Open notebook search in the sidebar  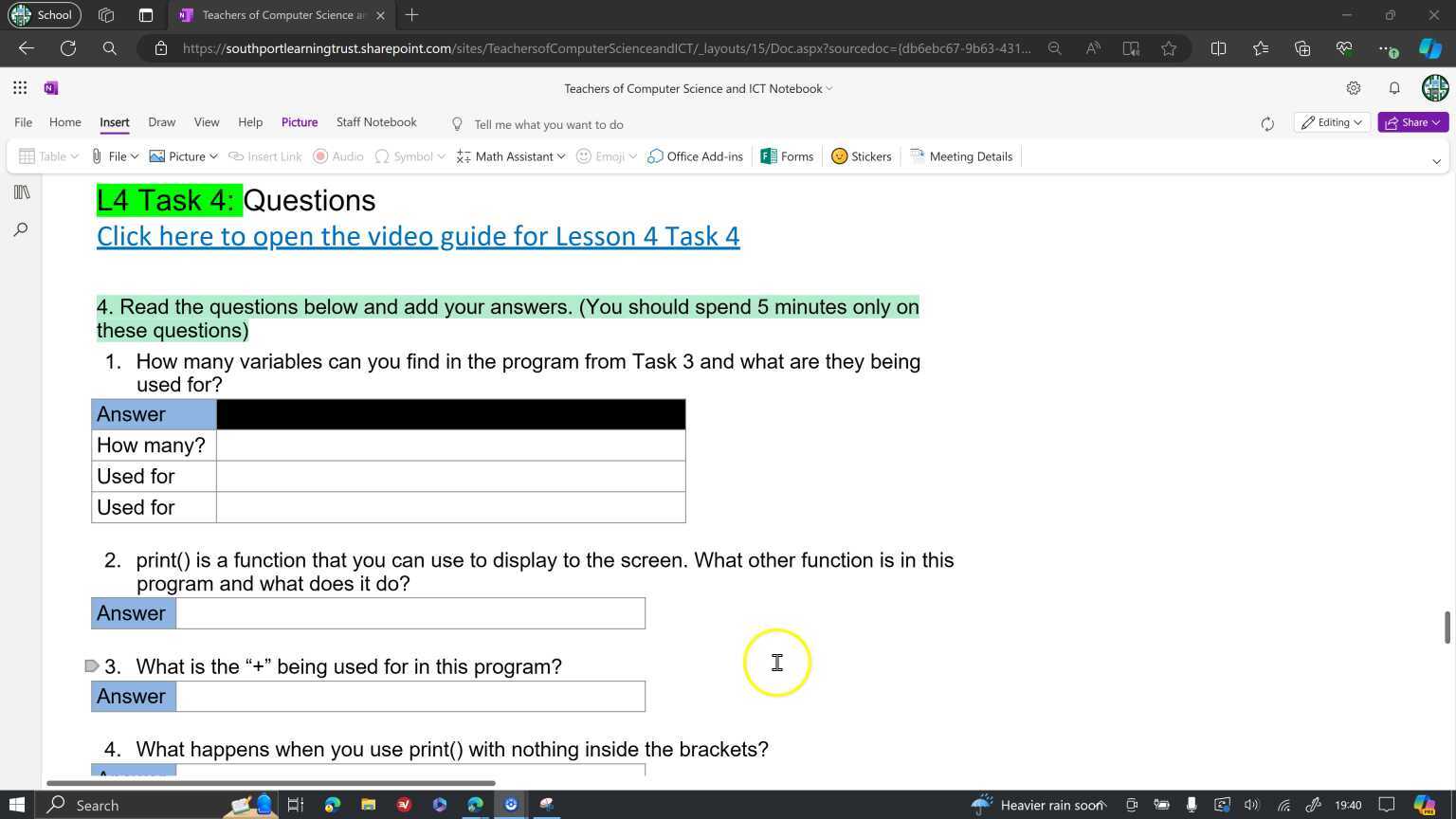coord(20,228)
